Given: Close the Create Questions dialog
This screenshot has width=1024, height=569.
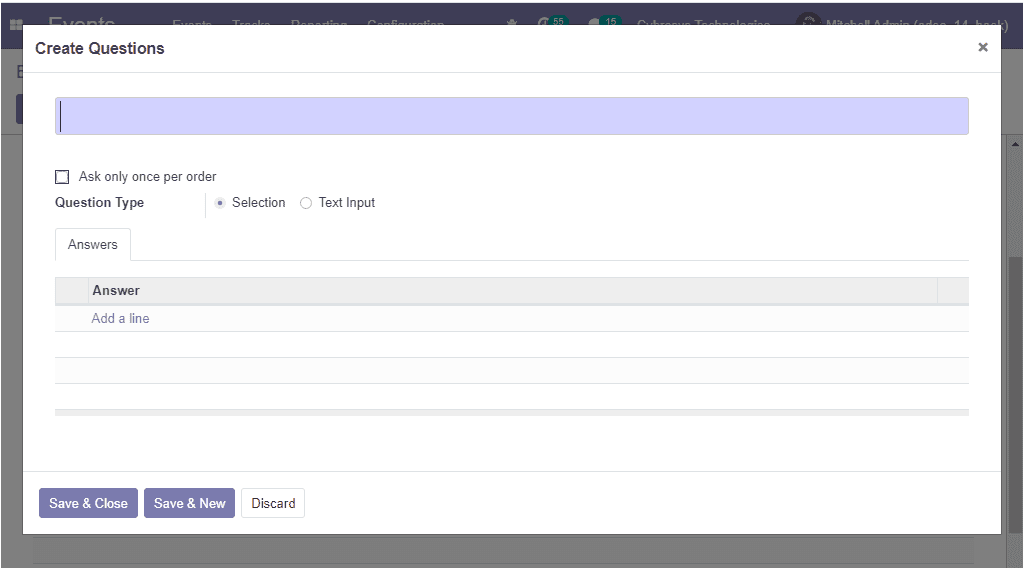Looking at the screenshot, I should pyautogui.click(x=983, y=47).
